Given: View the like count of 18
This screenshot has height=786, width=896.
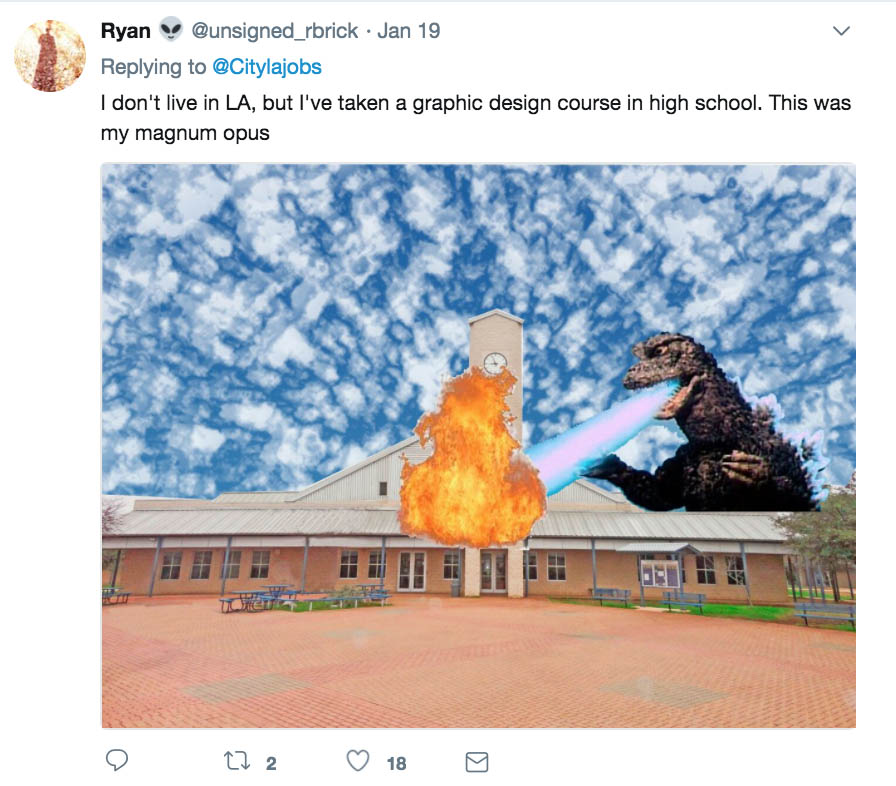Looking at the screenshot, I should [397, 763].
